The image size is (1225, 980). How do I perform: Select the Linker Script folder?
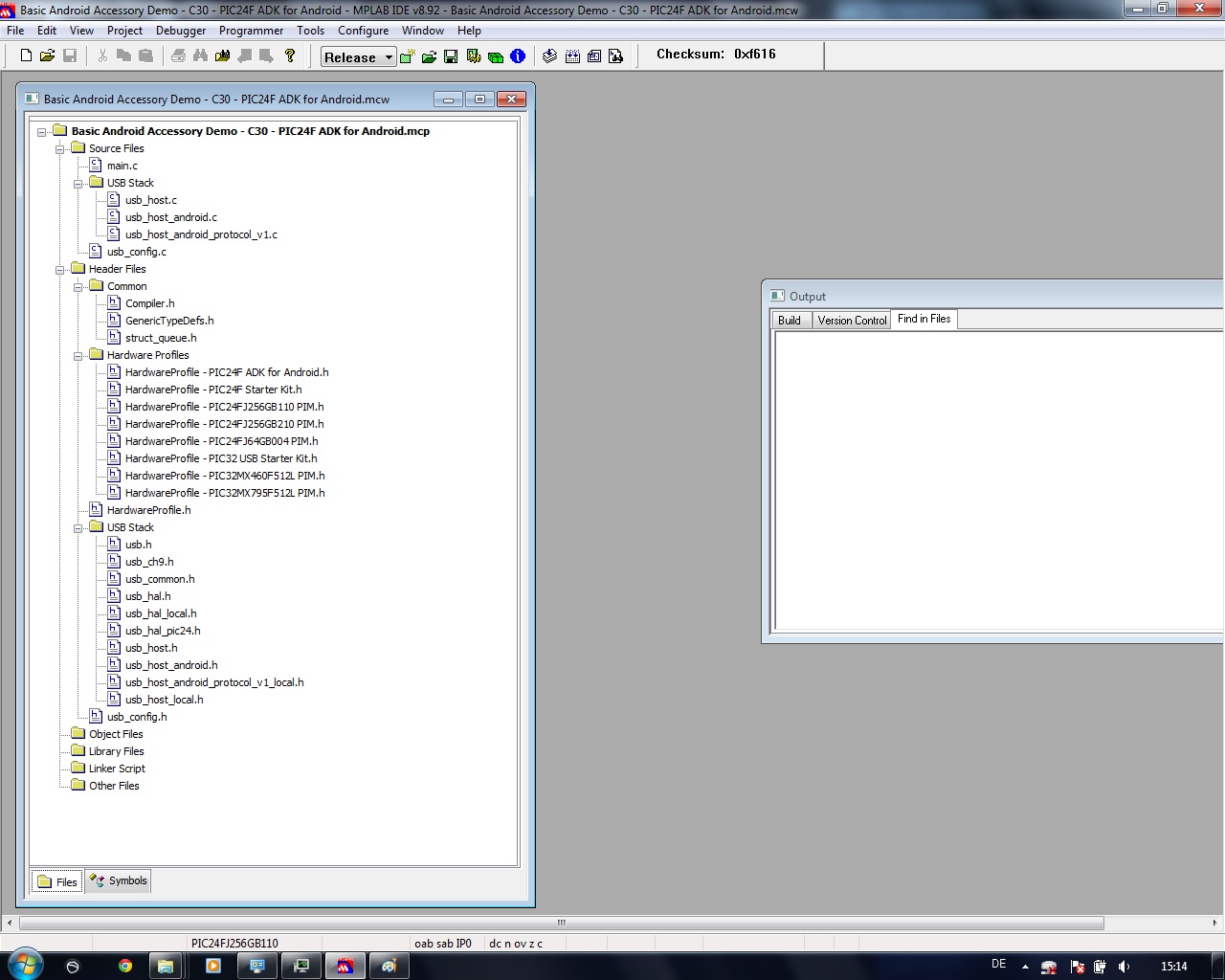[x=117, y=768]
